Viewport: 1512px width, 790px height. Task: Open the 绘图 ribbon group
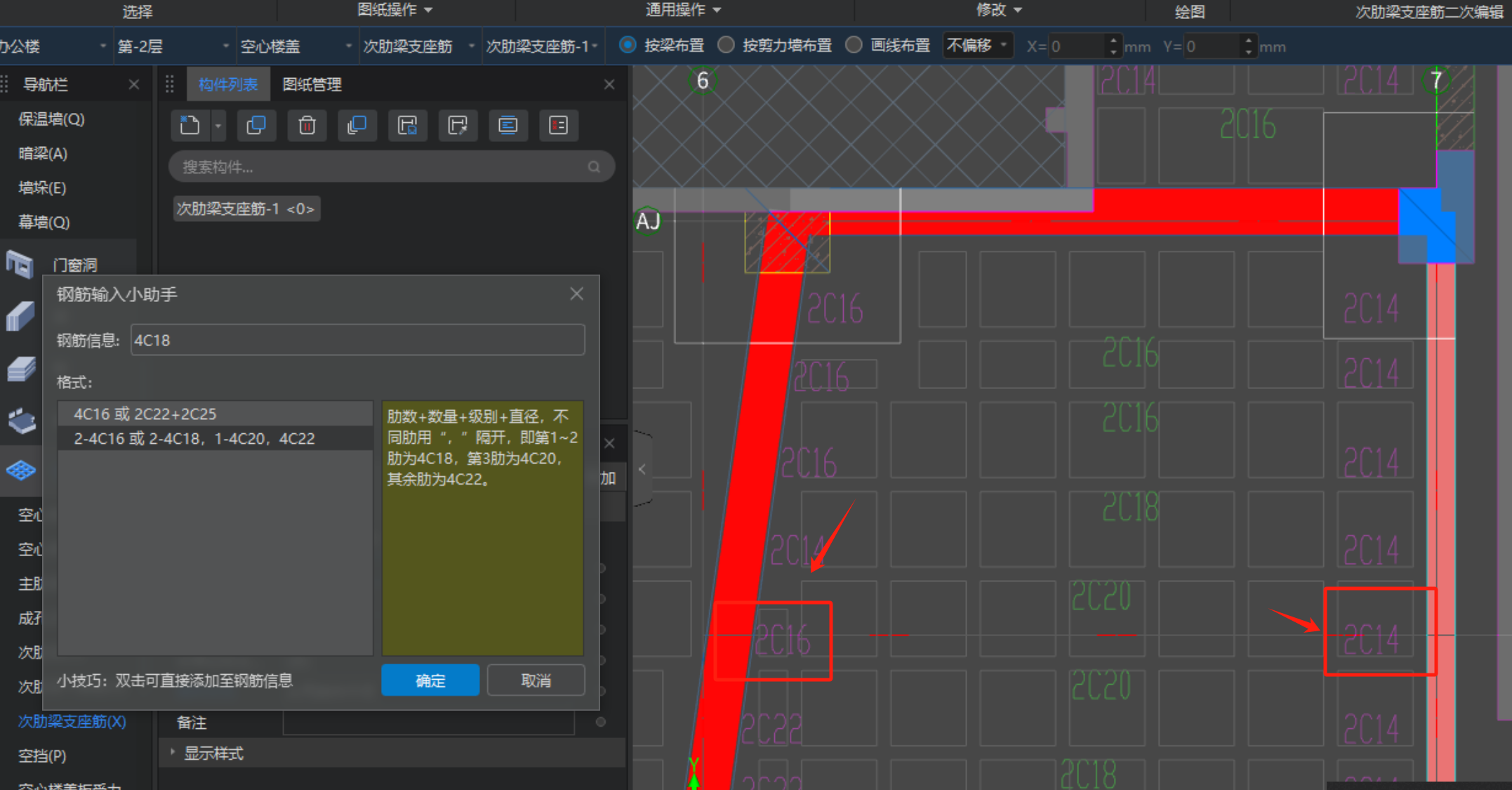pyautogui.click(x=1189, y=11)
